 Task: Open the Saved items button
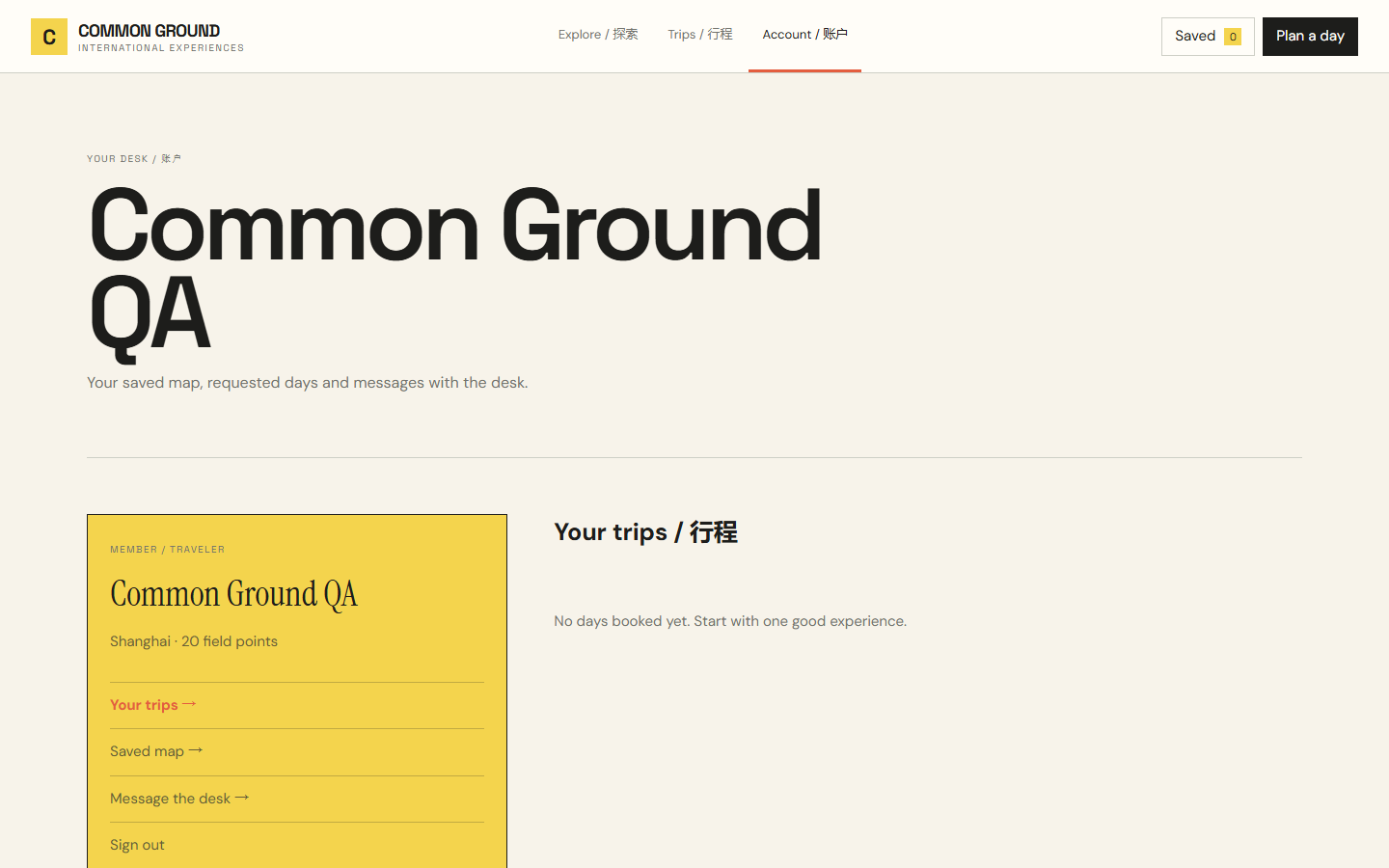click(1208, 37)
